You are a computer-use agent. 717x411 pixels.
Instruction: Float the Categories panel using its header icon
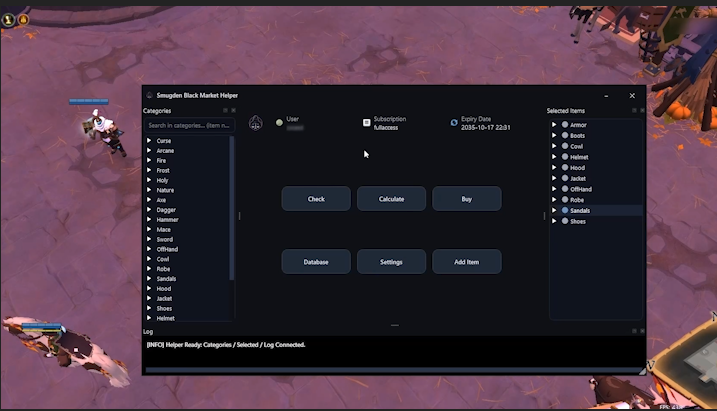pos(225,110)
